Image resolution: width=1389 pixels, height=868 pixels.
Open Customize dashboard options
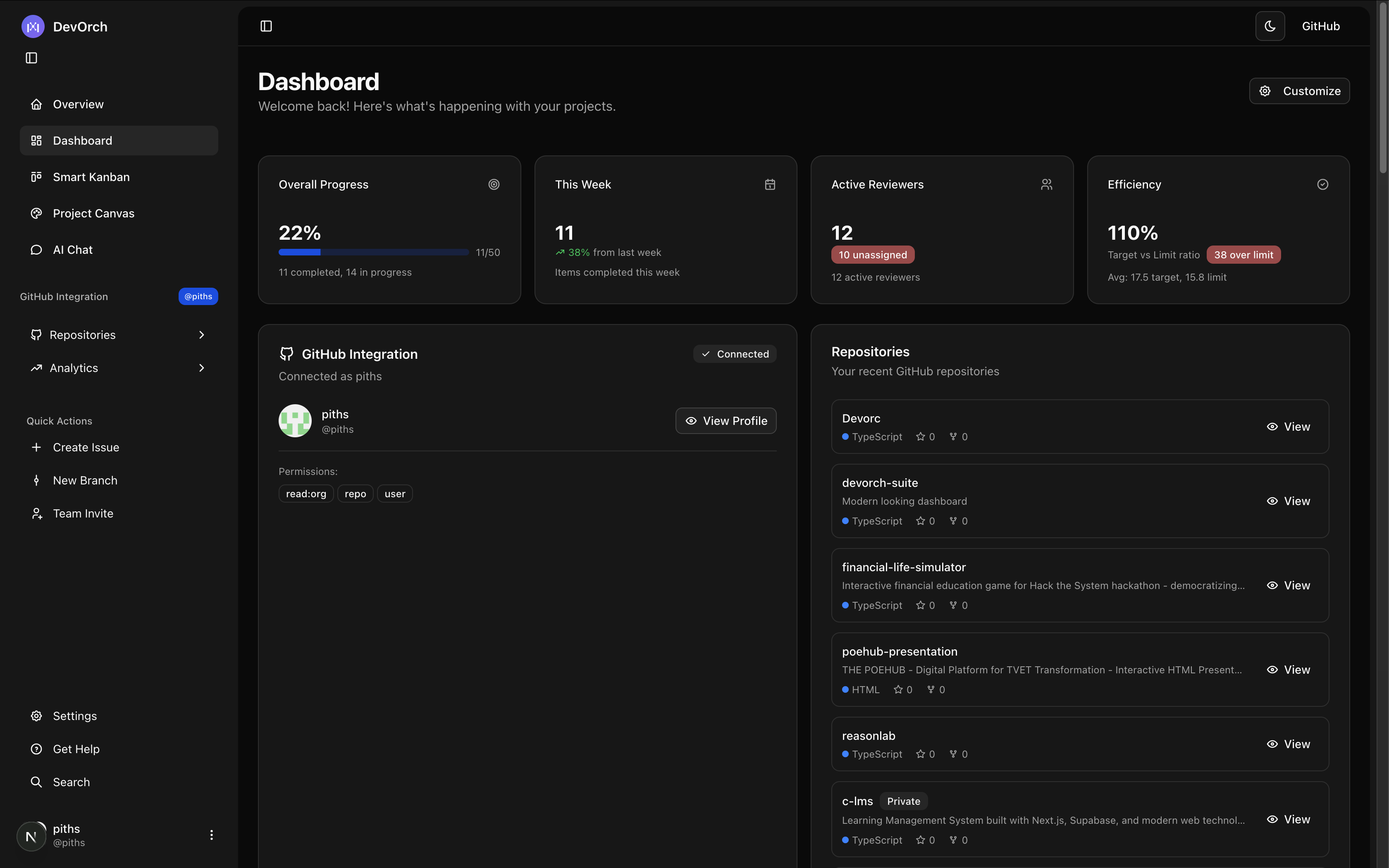1299,91
